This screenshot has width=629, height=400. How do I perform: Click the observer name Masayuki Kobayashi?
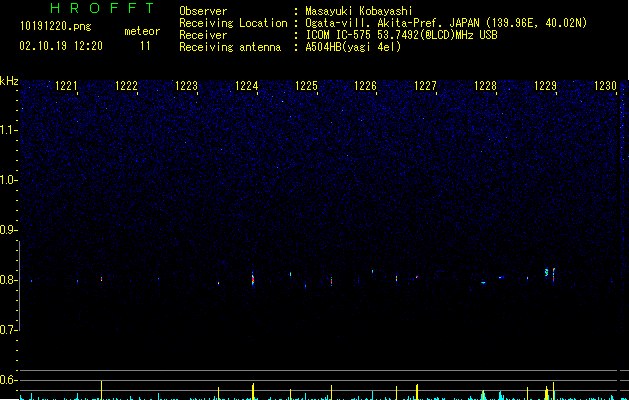359,11
